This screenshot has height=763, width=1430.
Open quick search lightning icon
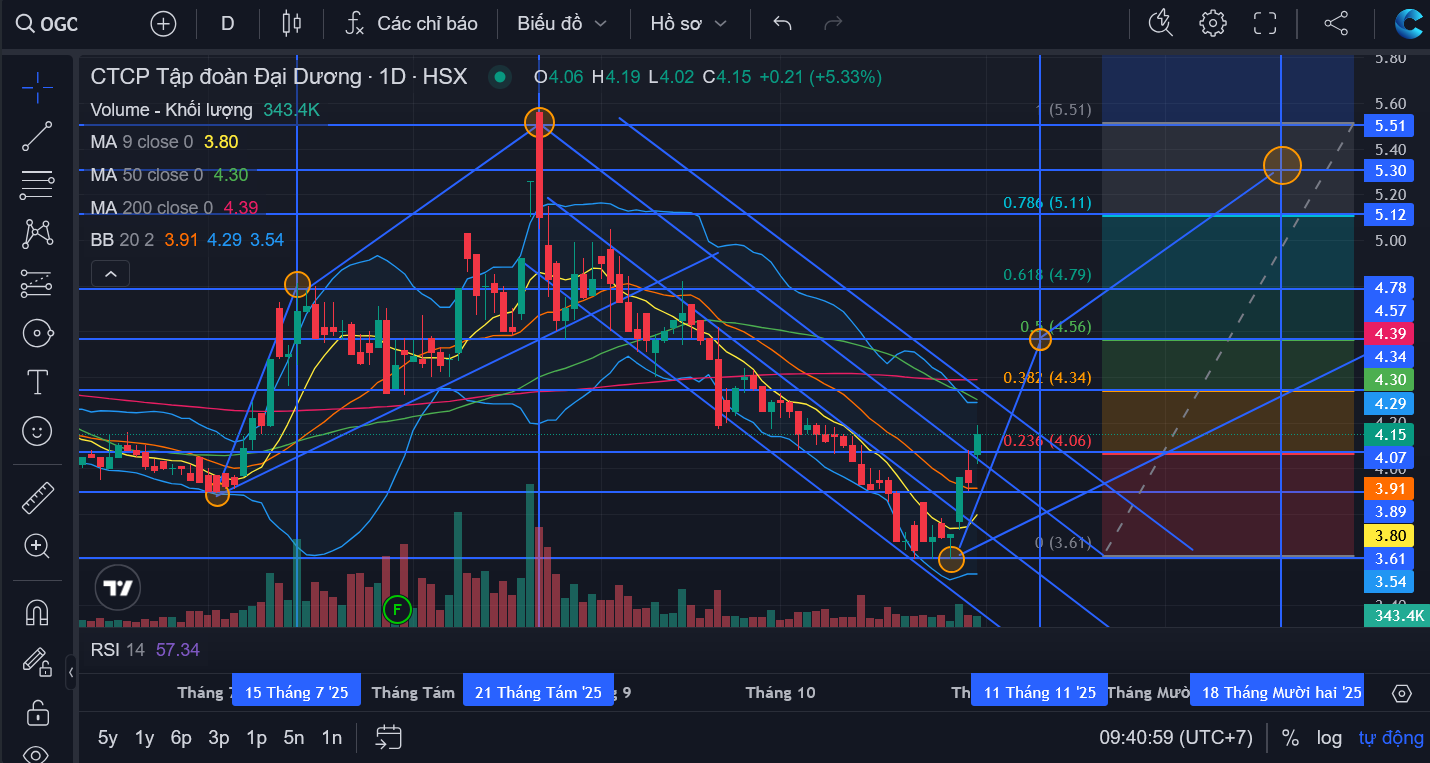point(1160,24)
